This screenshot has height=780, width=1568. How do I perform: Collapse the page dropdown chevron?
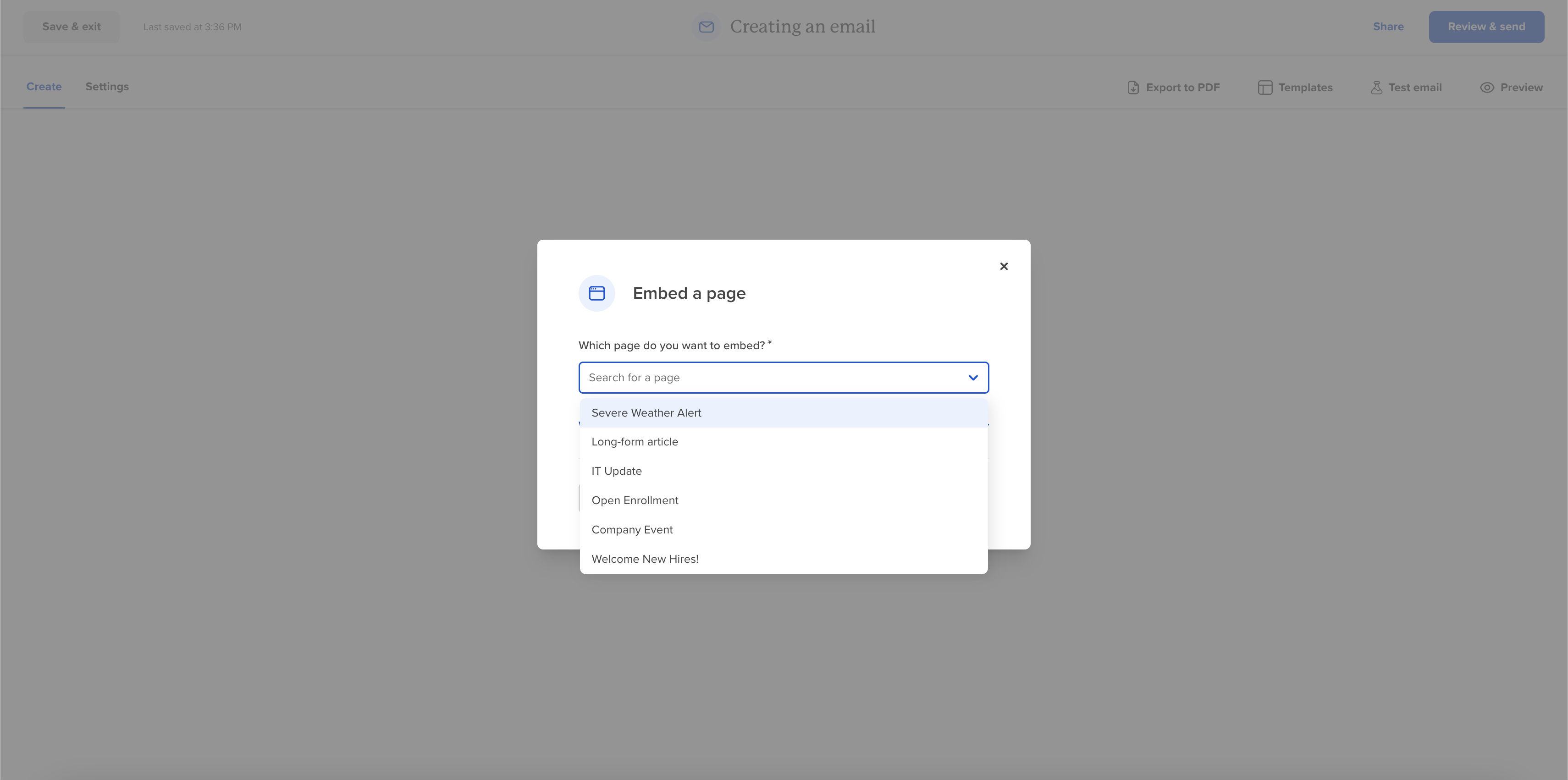(973, 378)
